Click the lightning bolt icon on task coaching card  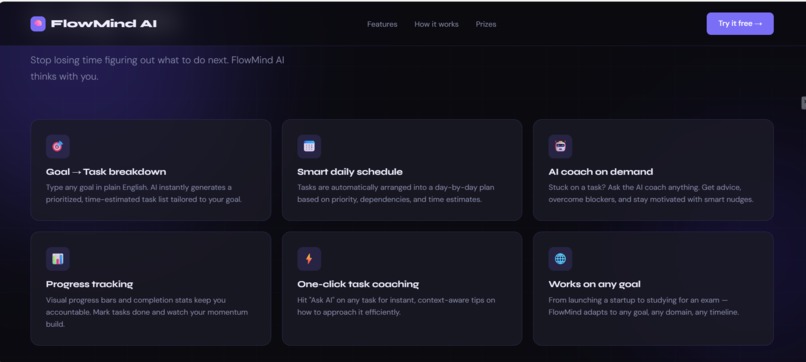[309, 259]
